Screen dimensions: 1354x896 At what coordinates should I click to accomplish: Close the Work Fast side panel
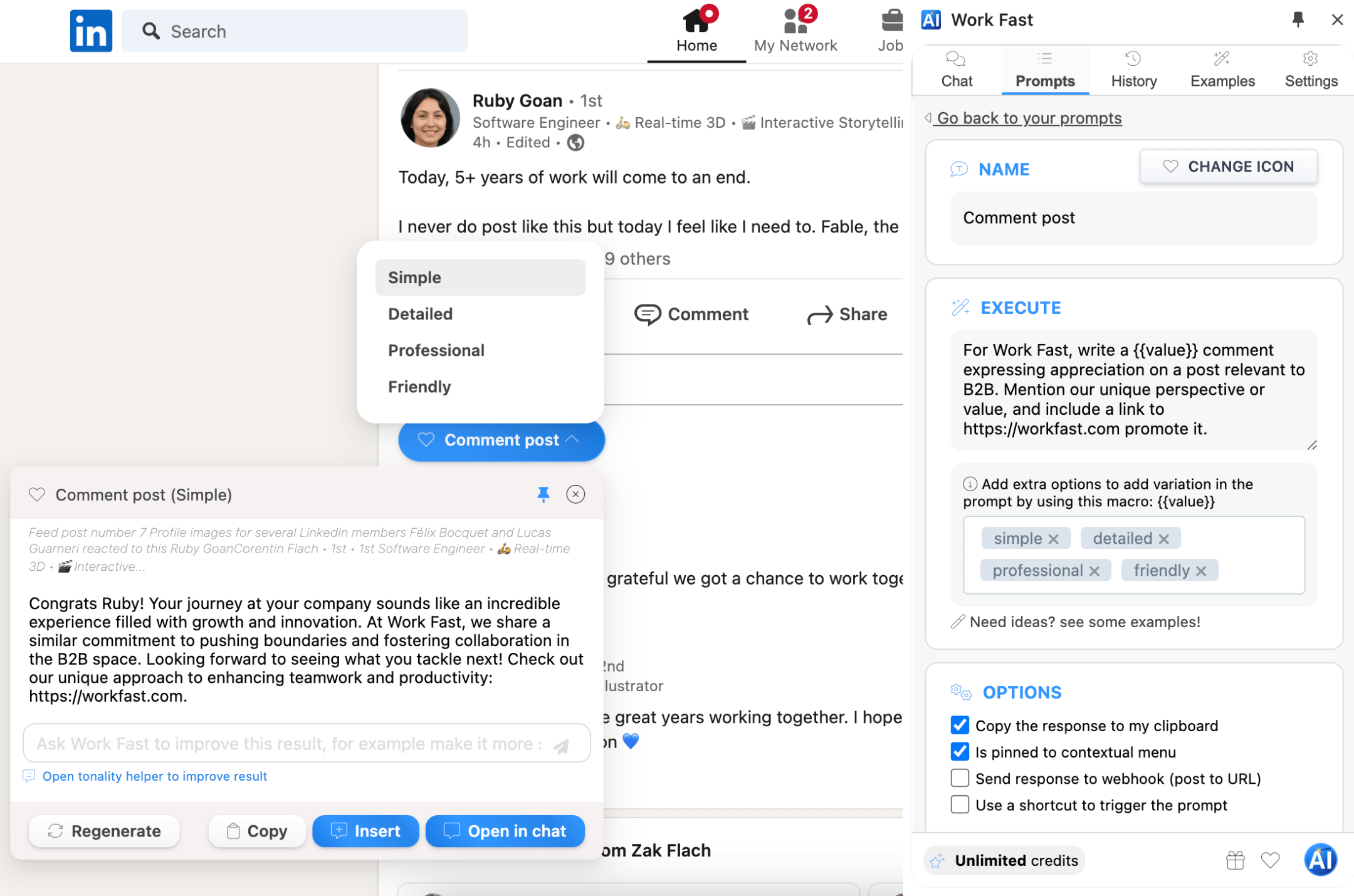(x=1337, y=19)
